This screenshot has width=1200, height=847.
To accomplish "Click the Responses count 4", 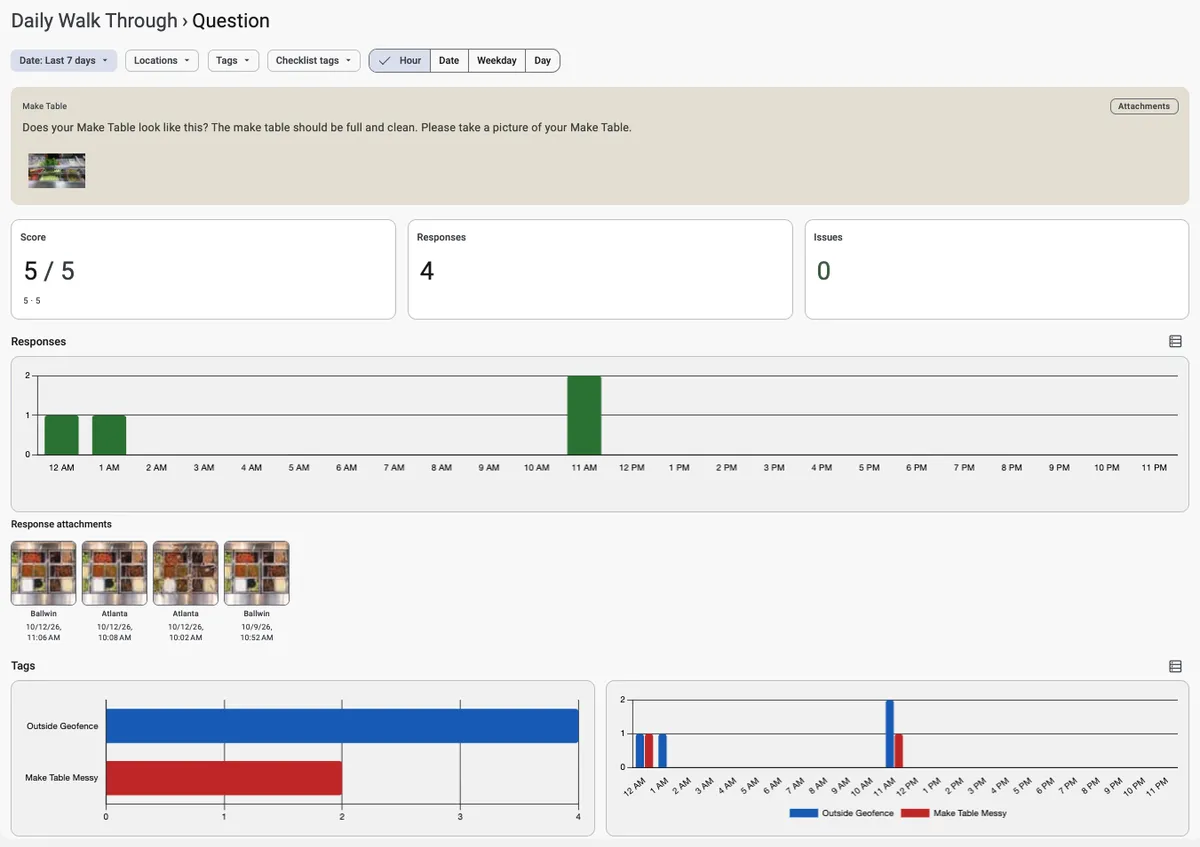I will (x=427, y=271).
